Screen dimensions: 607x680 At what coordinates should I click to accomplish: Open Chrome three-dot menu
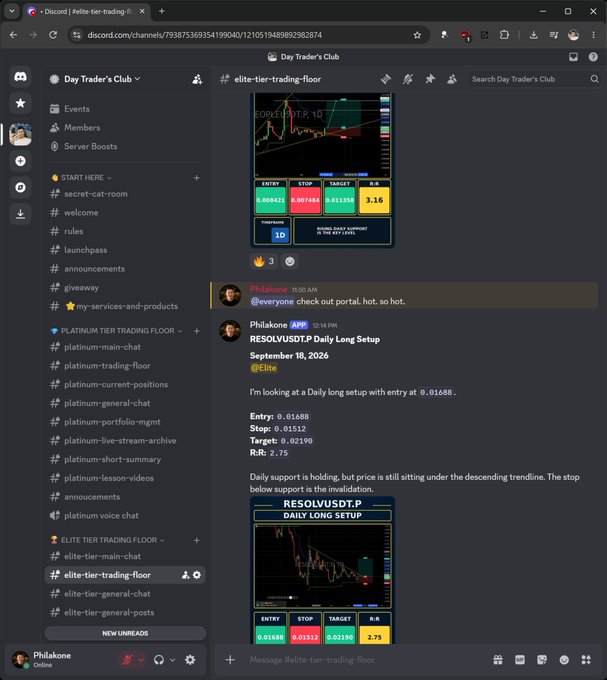tap(593, 35)
